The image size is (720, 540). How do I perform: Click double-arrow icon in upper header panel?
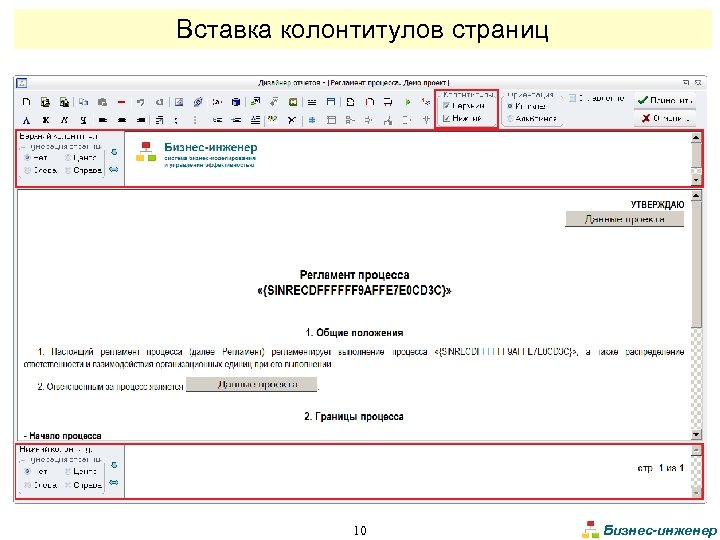[x=114, y=170]
